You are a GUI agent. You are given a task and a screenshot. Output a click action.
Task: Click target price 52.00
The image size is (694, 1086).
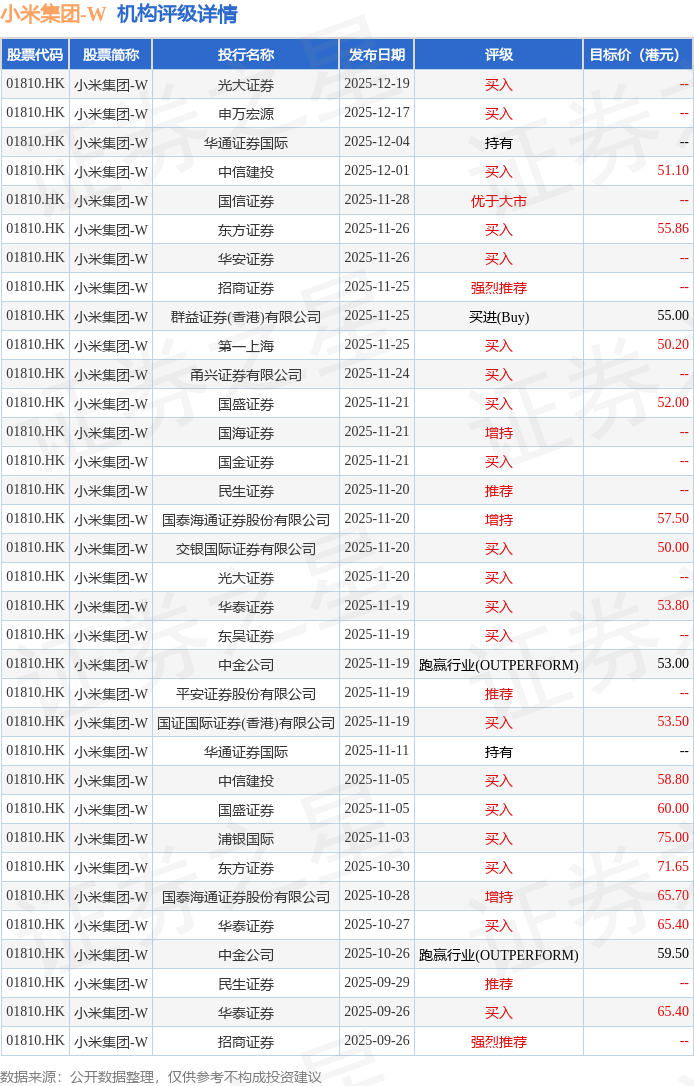click(673, 403)
